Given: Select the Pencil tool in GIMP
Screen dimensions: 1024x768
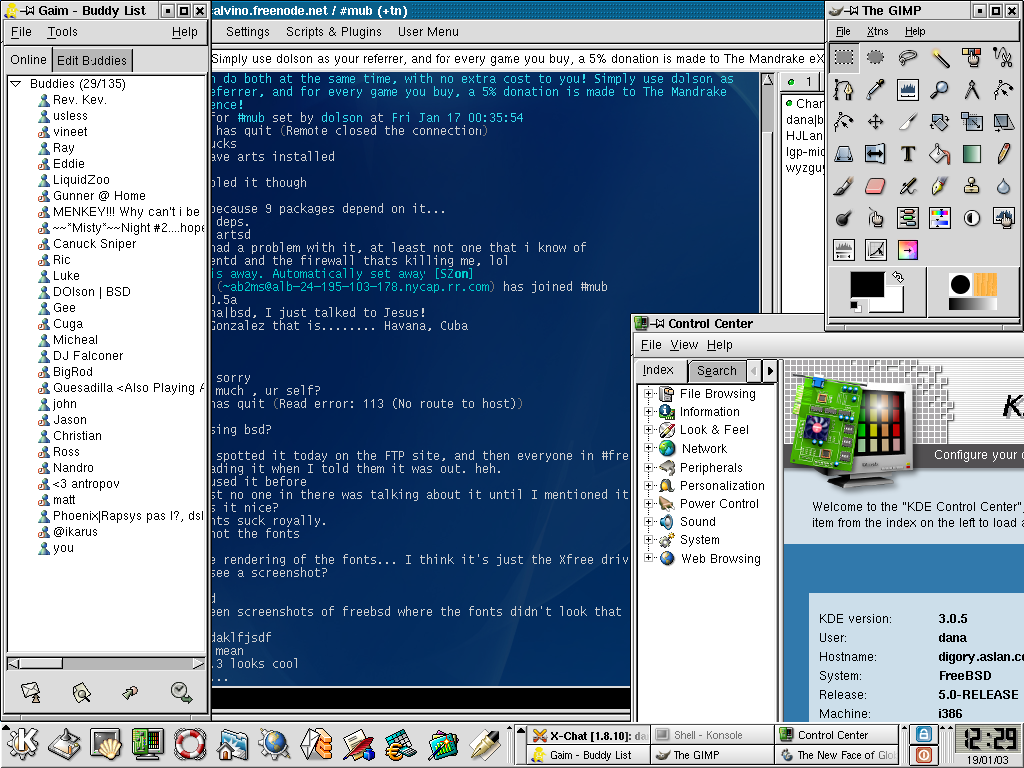Looking at the screenshot, I should (1004, 153).
